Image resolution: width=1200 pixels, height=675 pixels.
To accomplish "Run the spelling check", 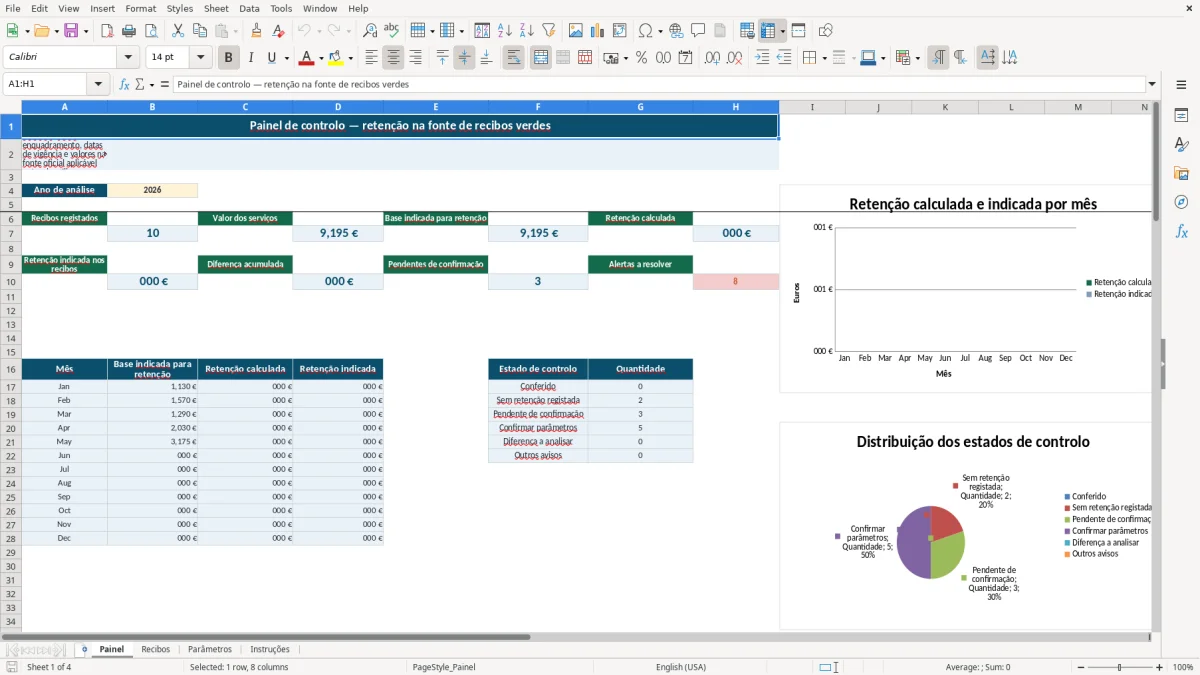I will [x=391, y=31].
